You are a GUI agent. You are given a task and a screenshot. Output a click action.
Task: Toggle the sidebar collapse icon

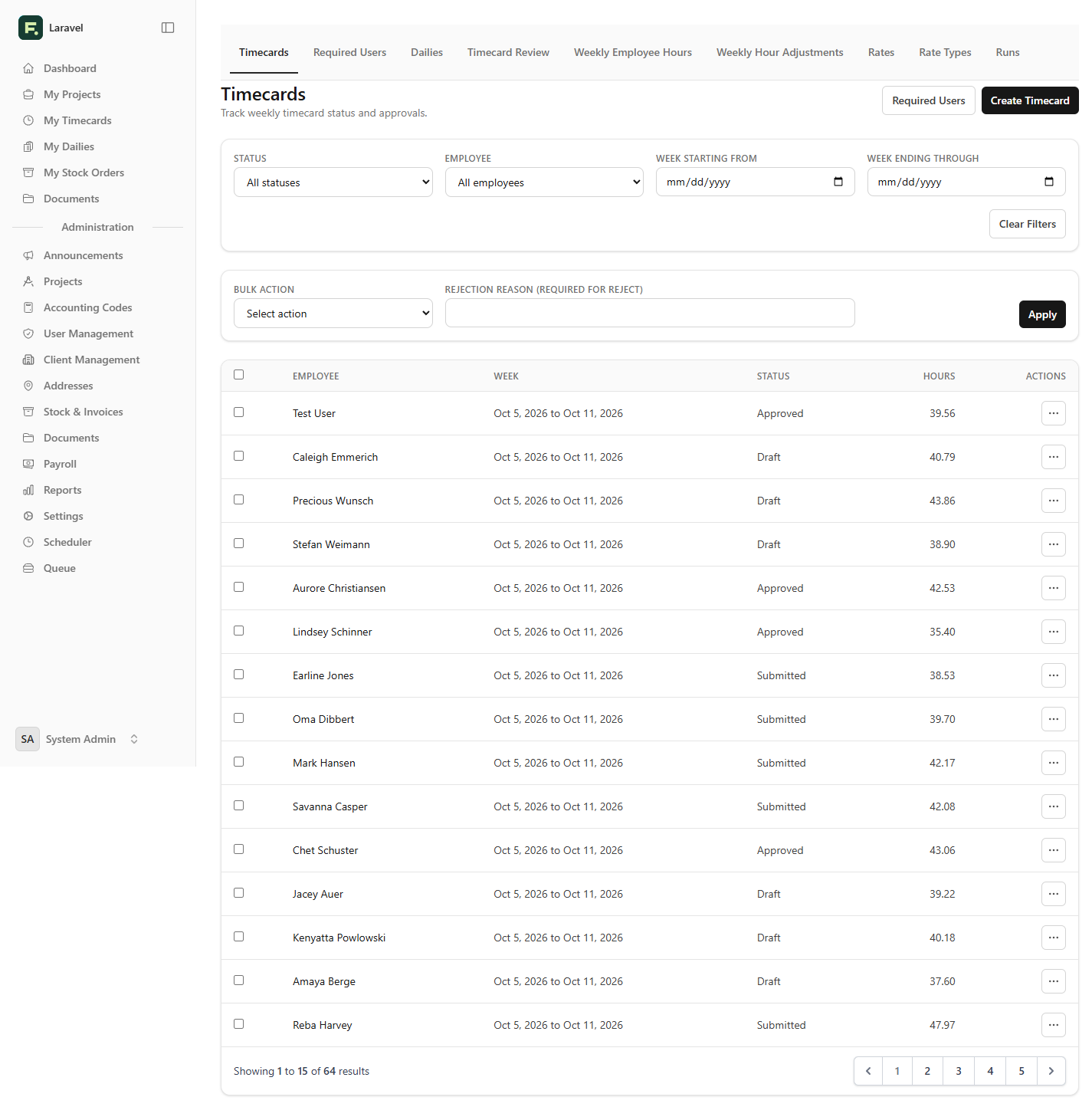pyautogui.click(x=168, y=28)
